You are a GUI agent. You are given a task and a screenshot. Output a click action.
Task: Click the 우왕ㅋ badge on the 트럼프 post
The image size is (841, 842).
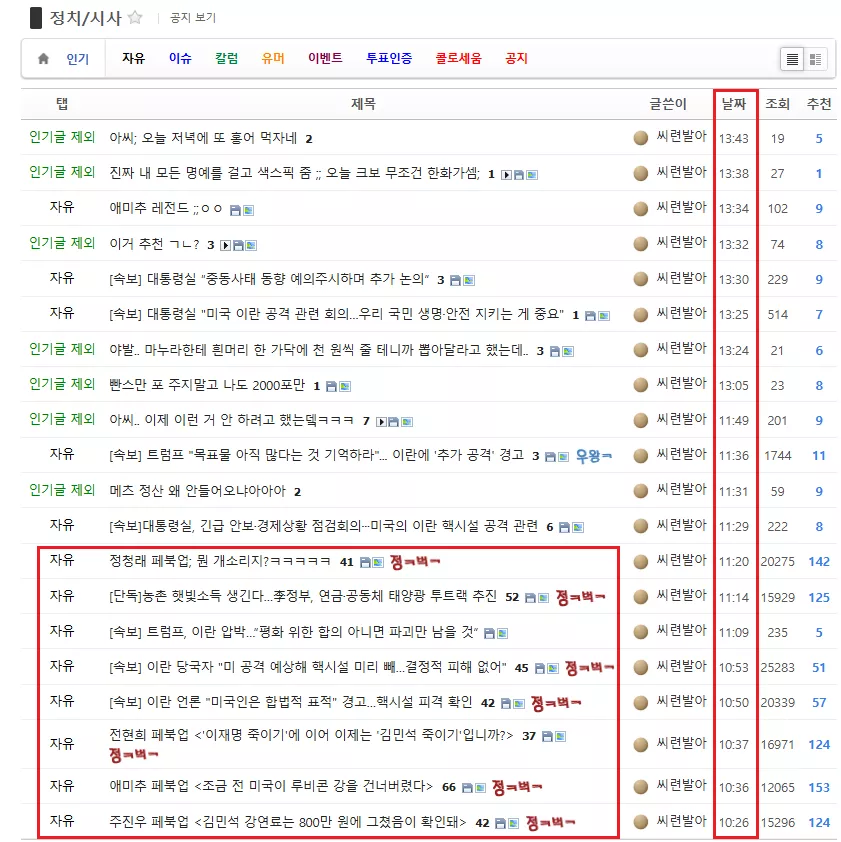coord(593,456)
